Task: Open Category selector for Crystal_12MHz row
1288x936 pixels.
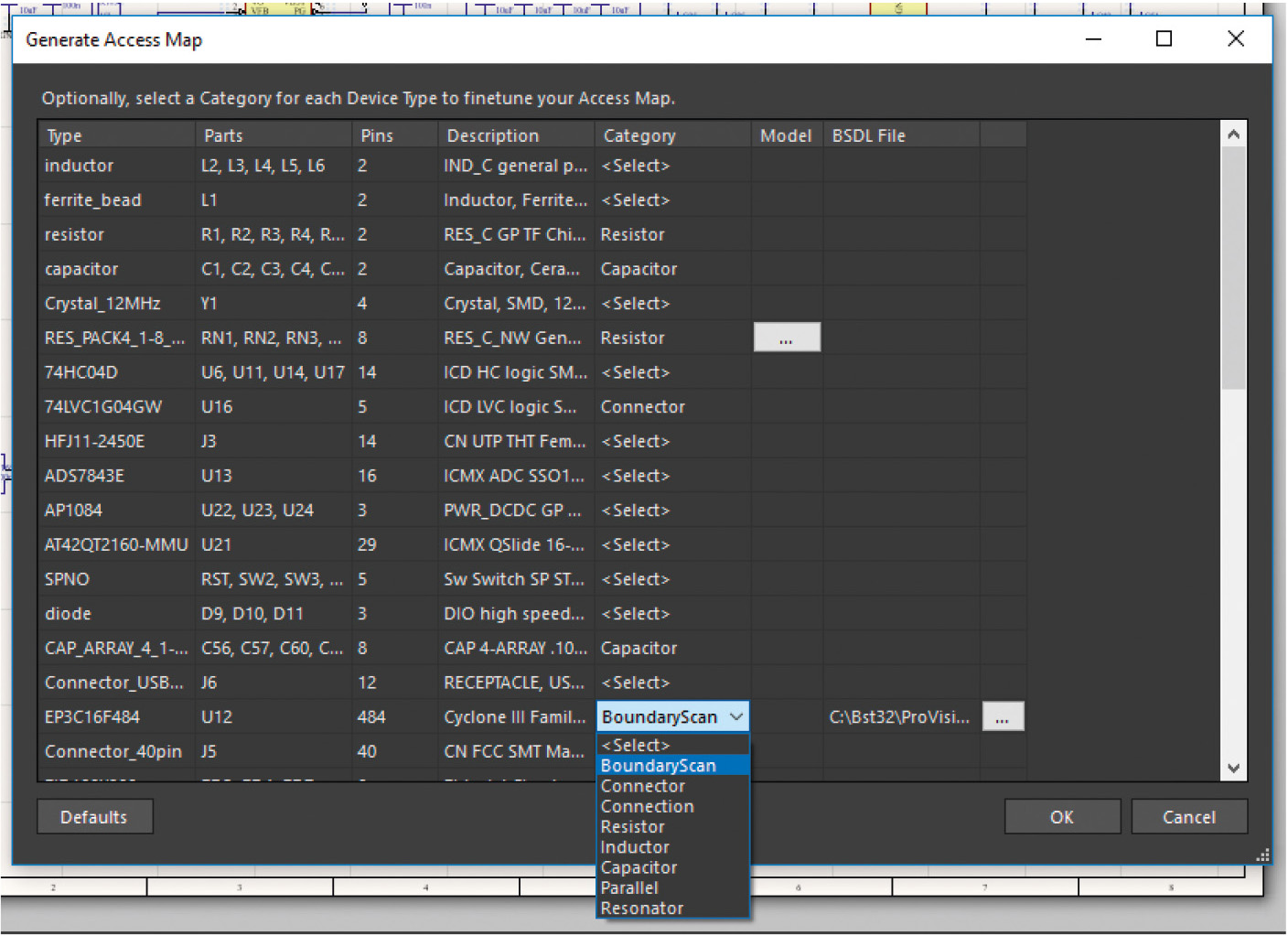Action: pyautogui.click(x=636, y=304)
